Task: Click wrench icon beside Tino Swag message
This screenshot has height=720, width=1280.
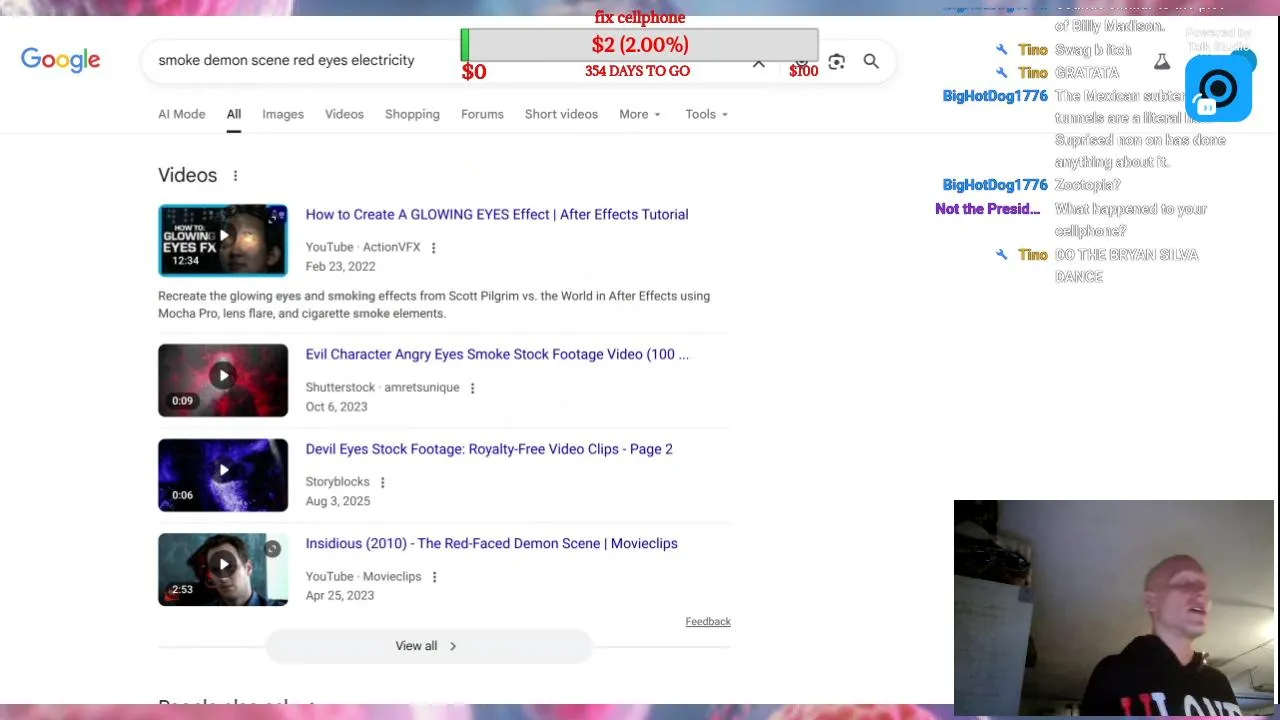Action: point(1002,50)
